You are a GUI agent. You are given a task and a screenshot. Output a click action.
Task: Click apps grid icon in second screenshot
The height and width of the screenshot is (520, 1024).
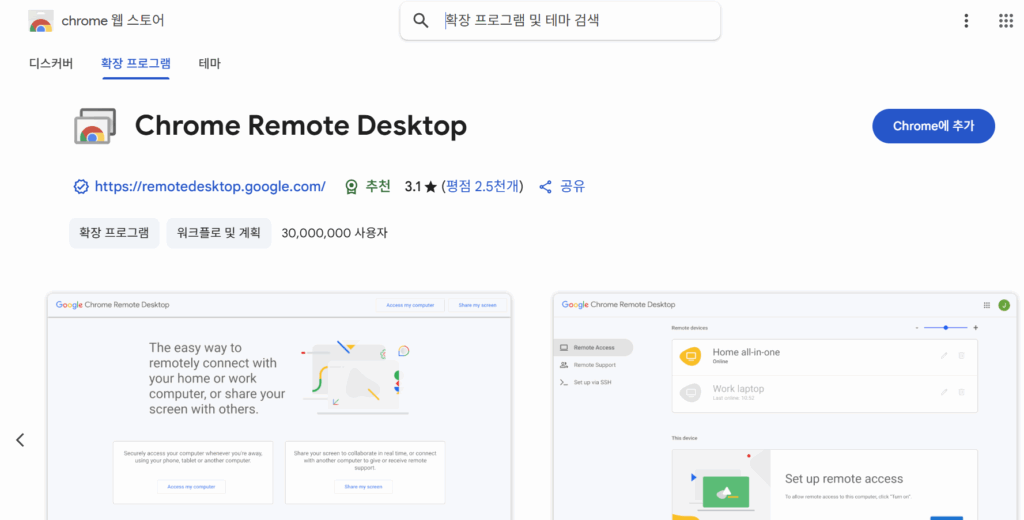(987, 305)
